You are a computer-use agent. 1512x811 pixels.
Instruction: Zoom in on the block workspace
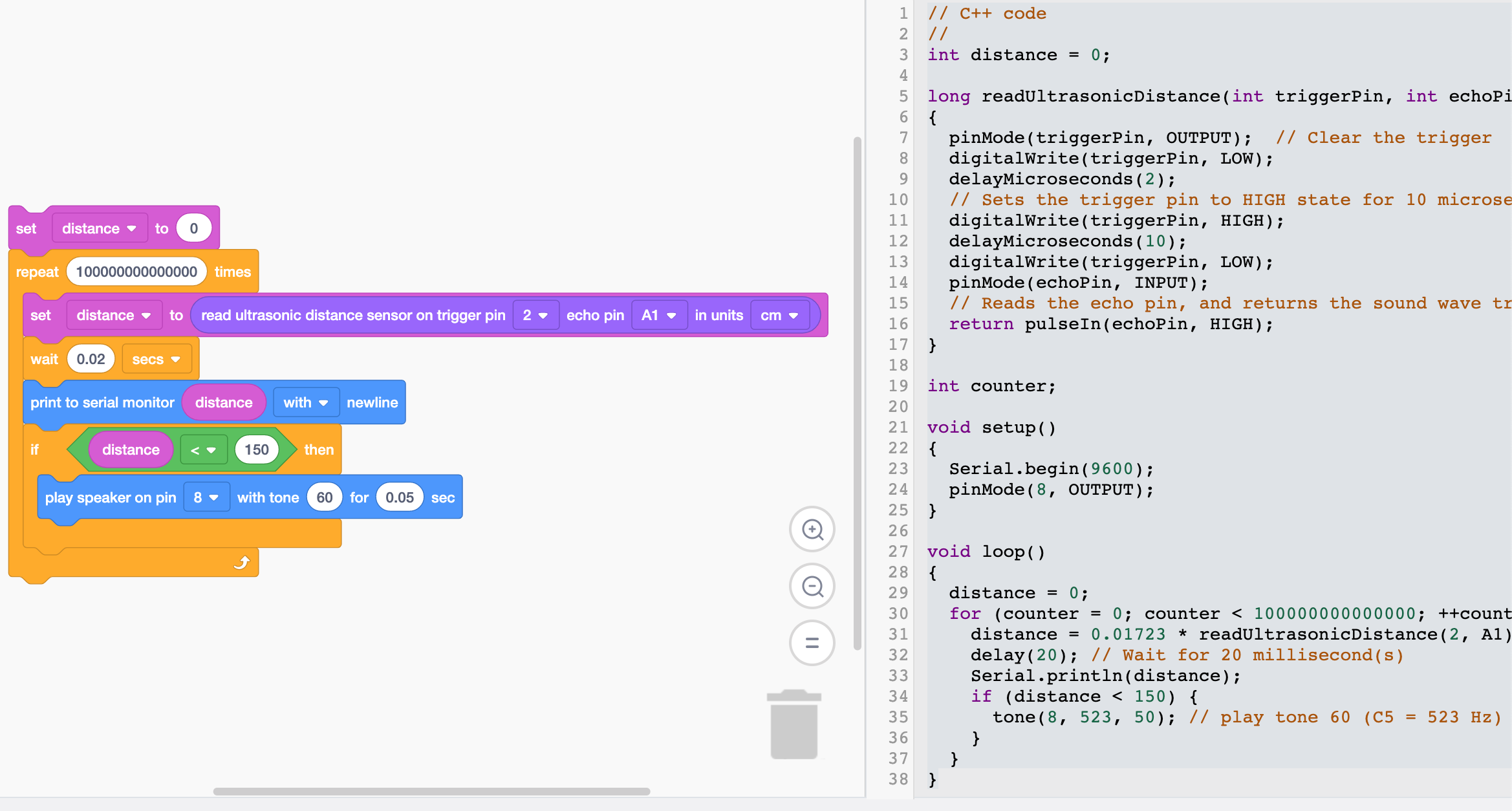(812, 529)
